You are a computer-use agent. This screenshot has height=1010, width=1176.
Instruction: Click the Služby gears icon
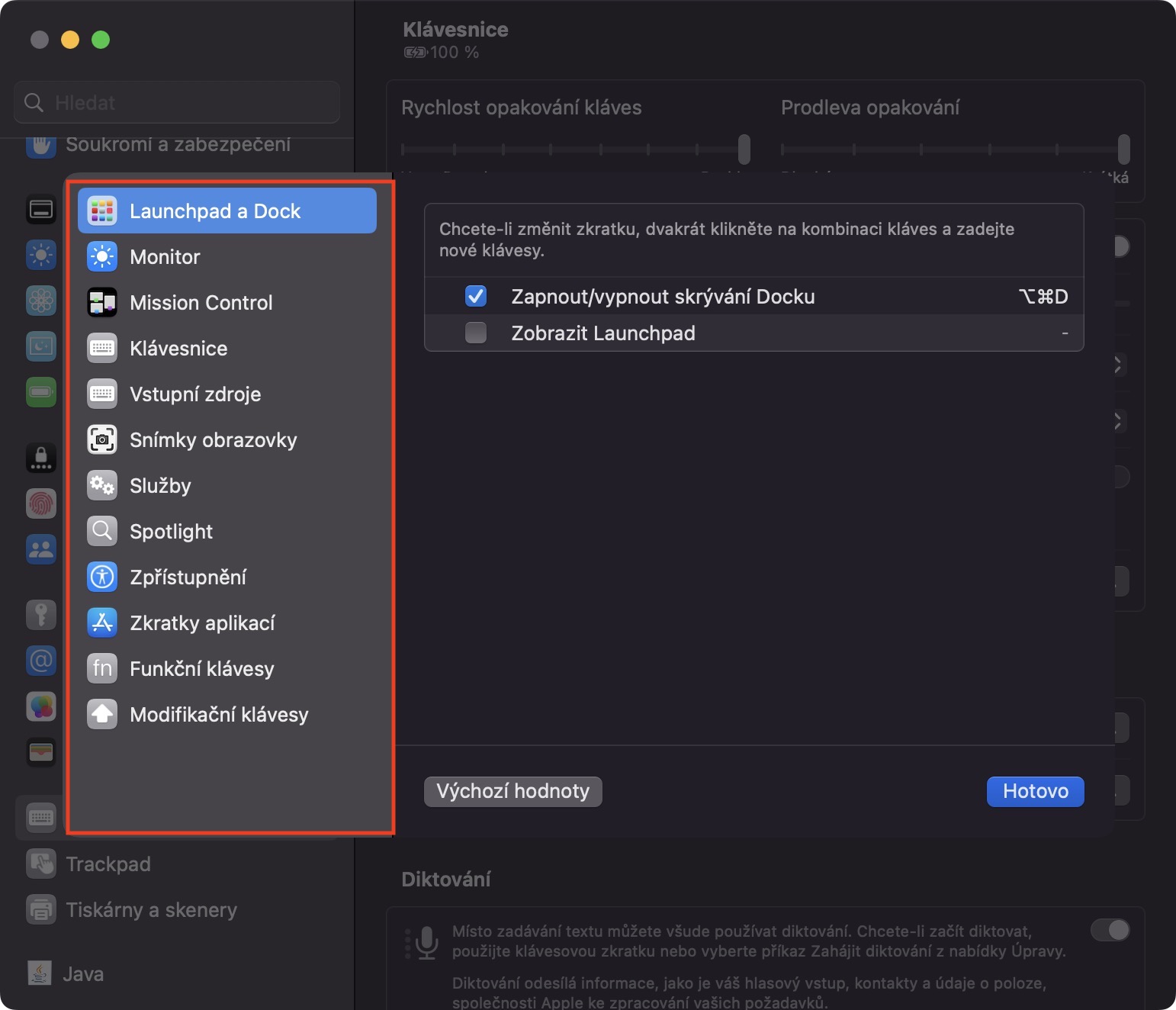click(x=101, y=486)
